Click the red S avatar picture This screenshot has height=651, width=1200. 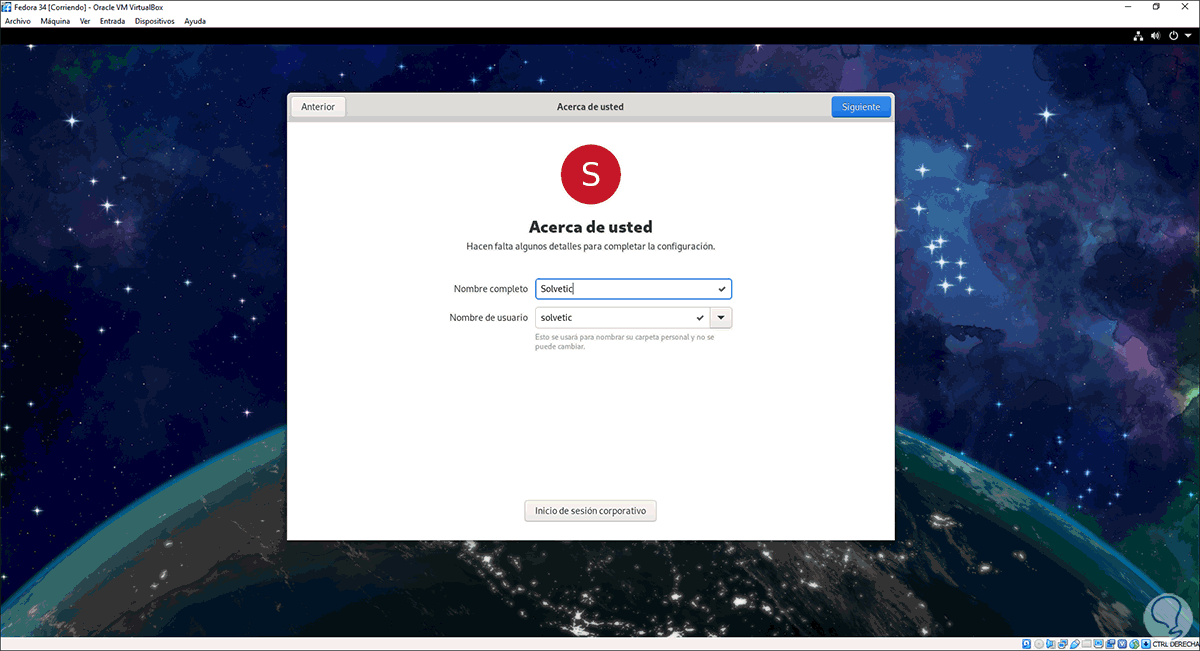590,174
